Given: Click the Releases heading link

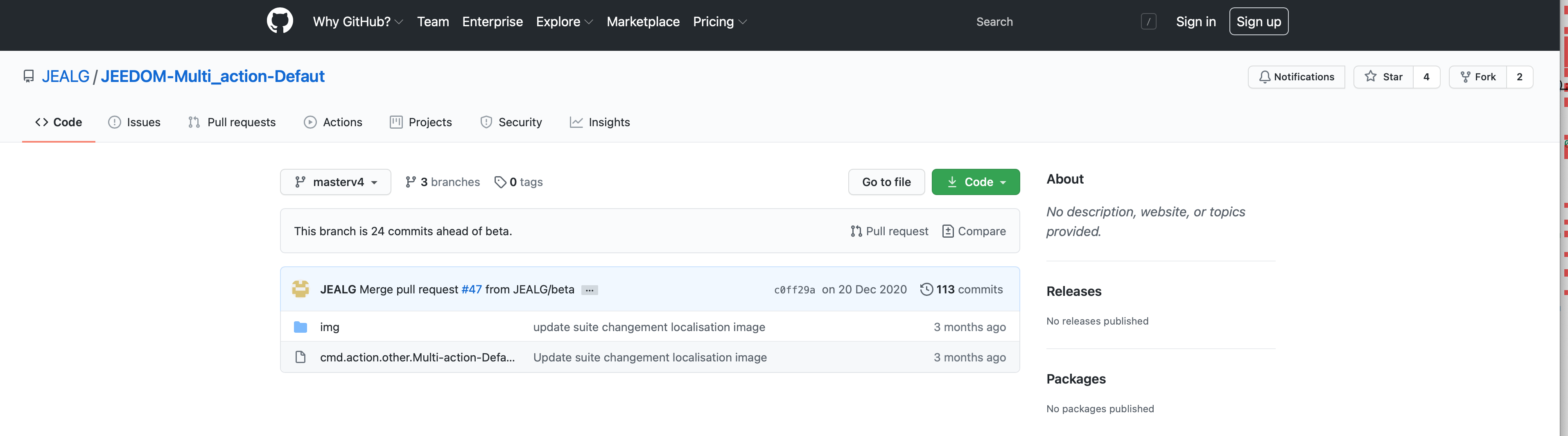Looking at the screenshot, I should (x=1074, y=291).
